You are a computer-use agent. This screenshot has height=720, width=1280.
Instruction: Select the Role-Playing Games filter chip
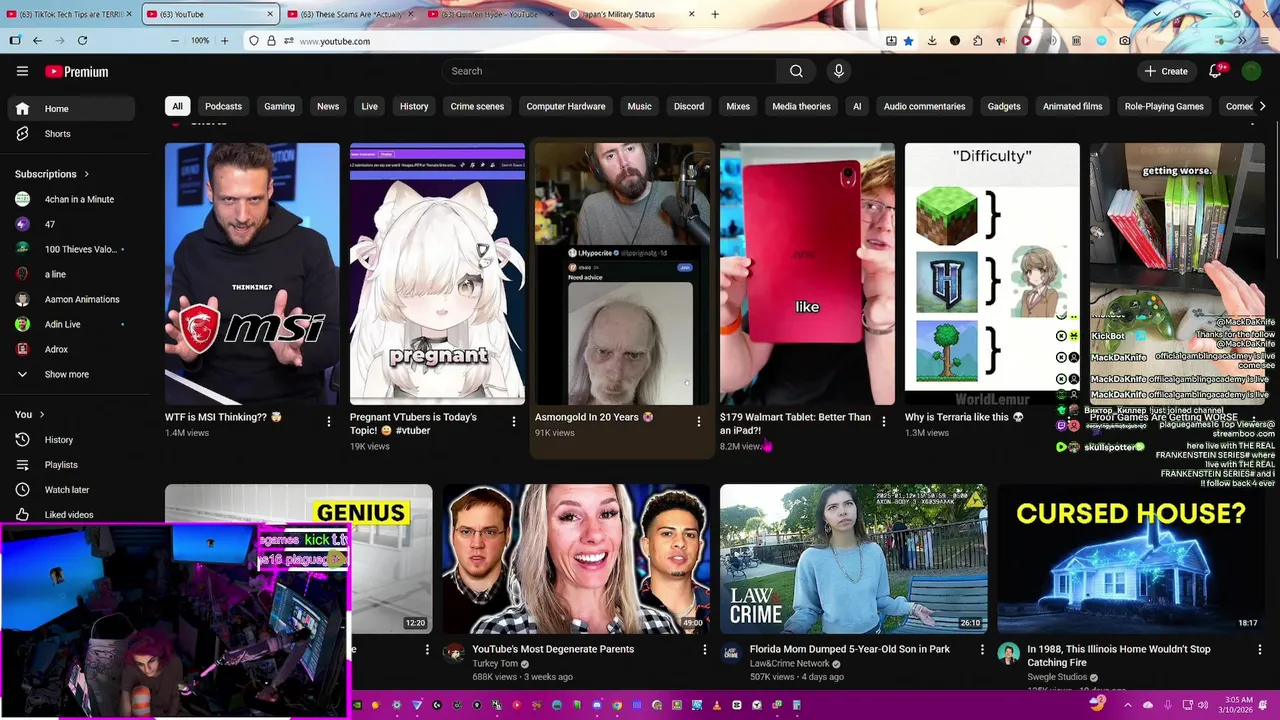click(1164, 106)
